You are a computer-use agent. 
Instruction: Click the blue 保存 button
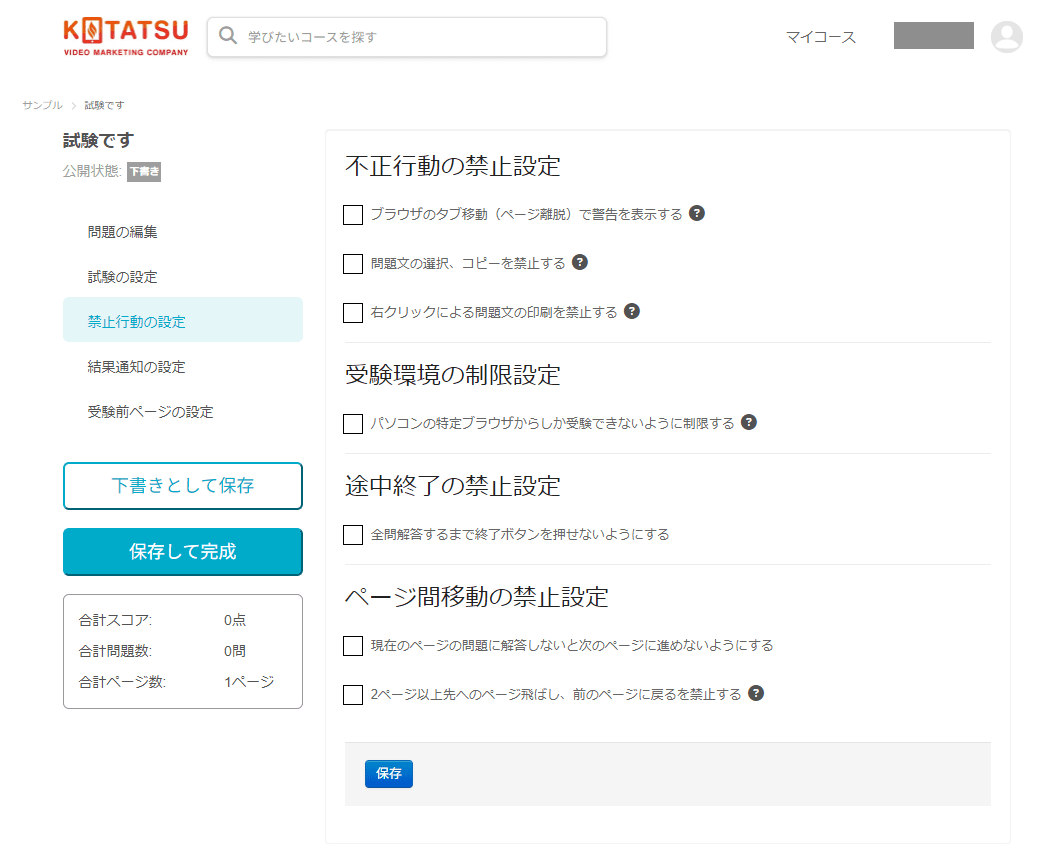(388, 773)
